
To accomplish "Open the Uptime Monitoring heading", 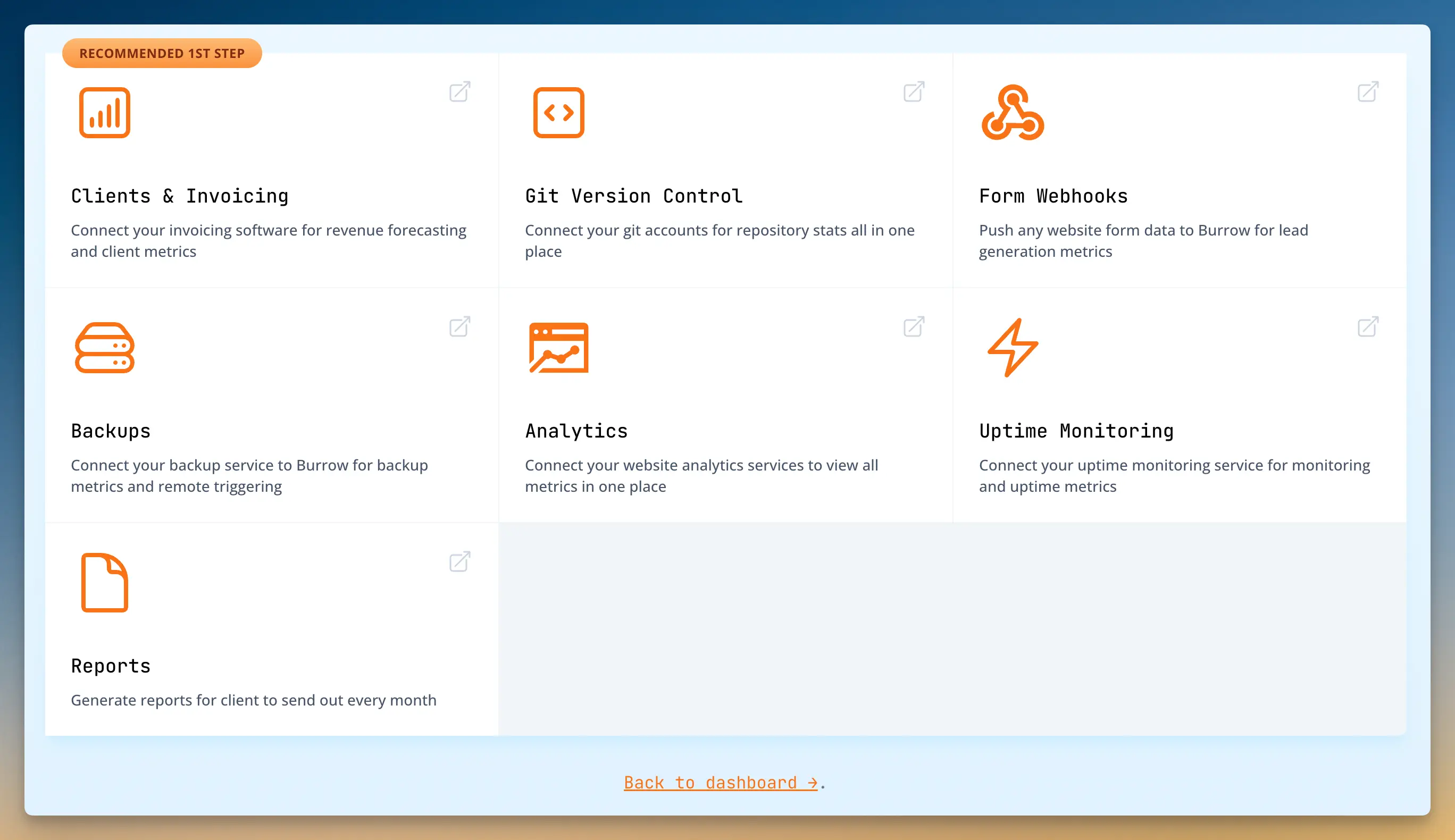I will coord(1076,431).
